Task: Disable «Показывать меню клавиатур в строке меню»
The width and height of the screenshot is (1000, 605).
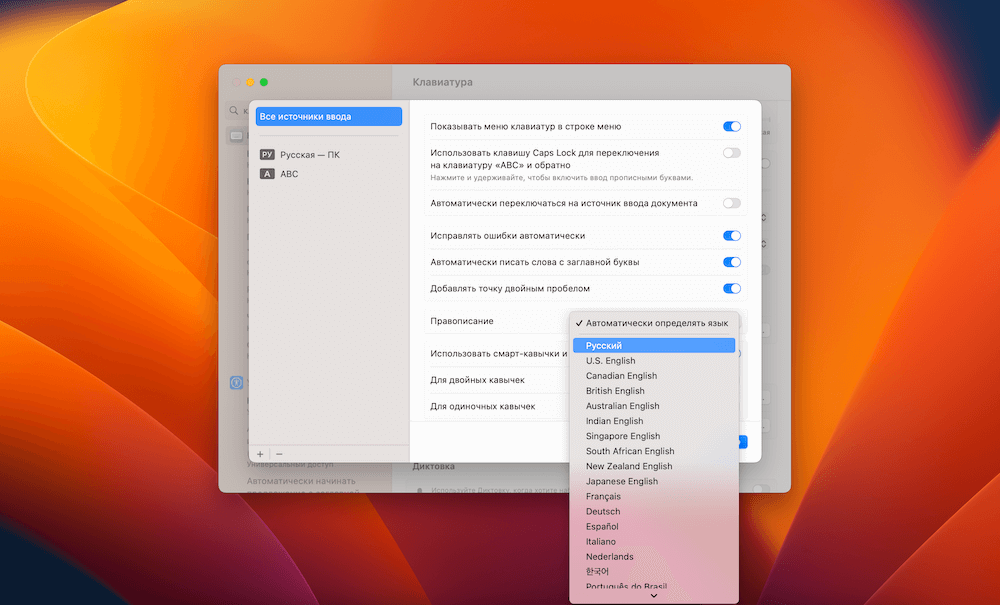Action: [x=731, y=127]
